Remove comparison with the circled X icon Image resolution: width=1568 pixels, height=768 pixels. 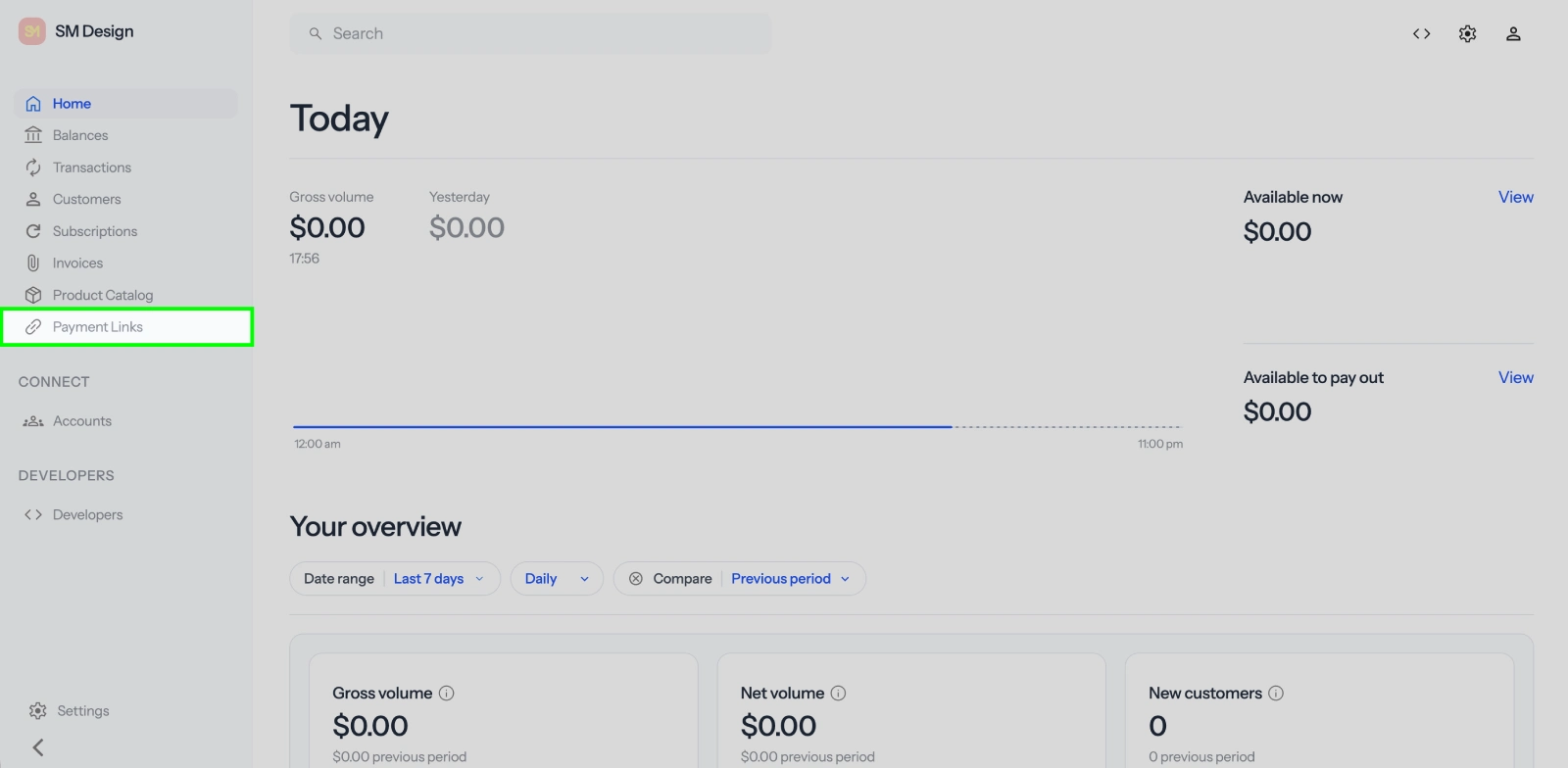pos(636,579)
